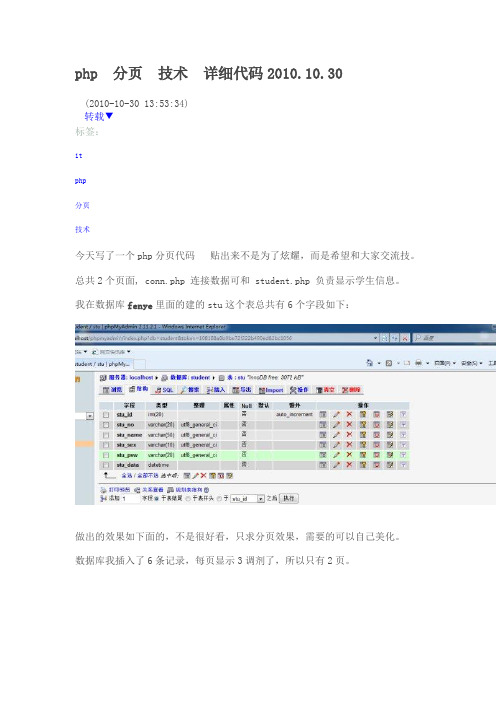496x702 pixels.
Task: Click the fulltext icon in stu_date row
Action: point(403,465)
